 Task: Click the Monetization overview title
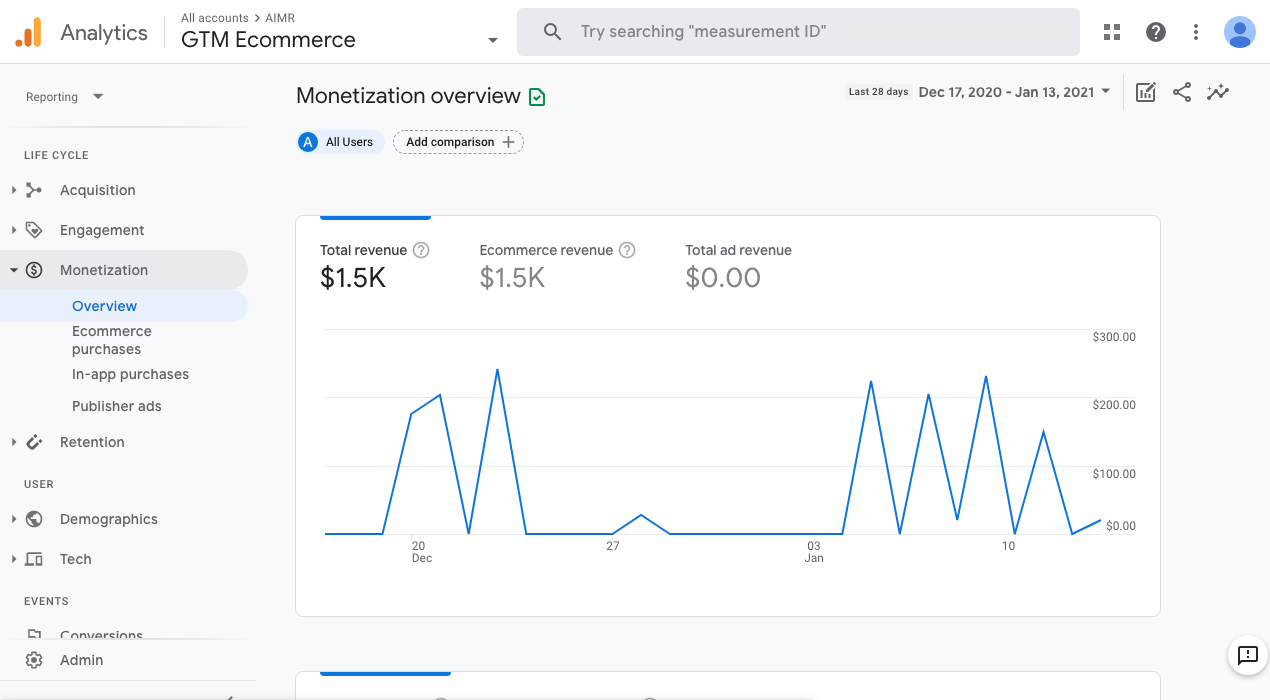coord(408,96)
